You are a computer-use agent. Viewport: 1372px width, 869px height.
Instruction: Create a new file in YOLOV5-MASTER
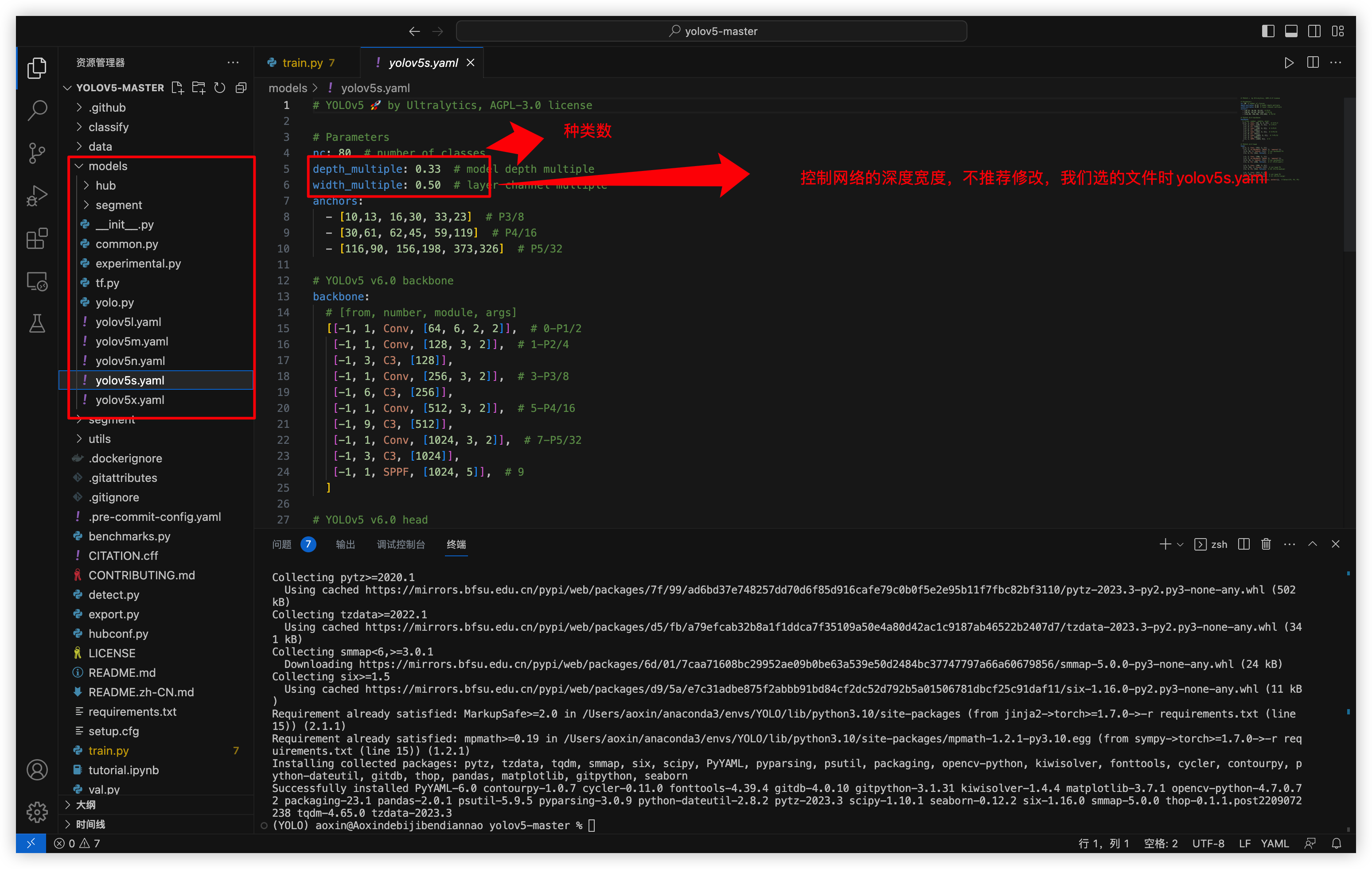[178, 88]
